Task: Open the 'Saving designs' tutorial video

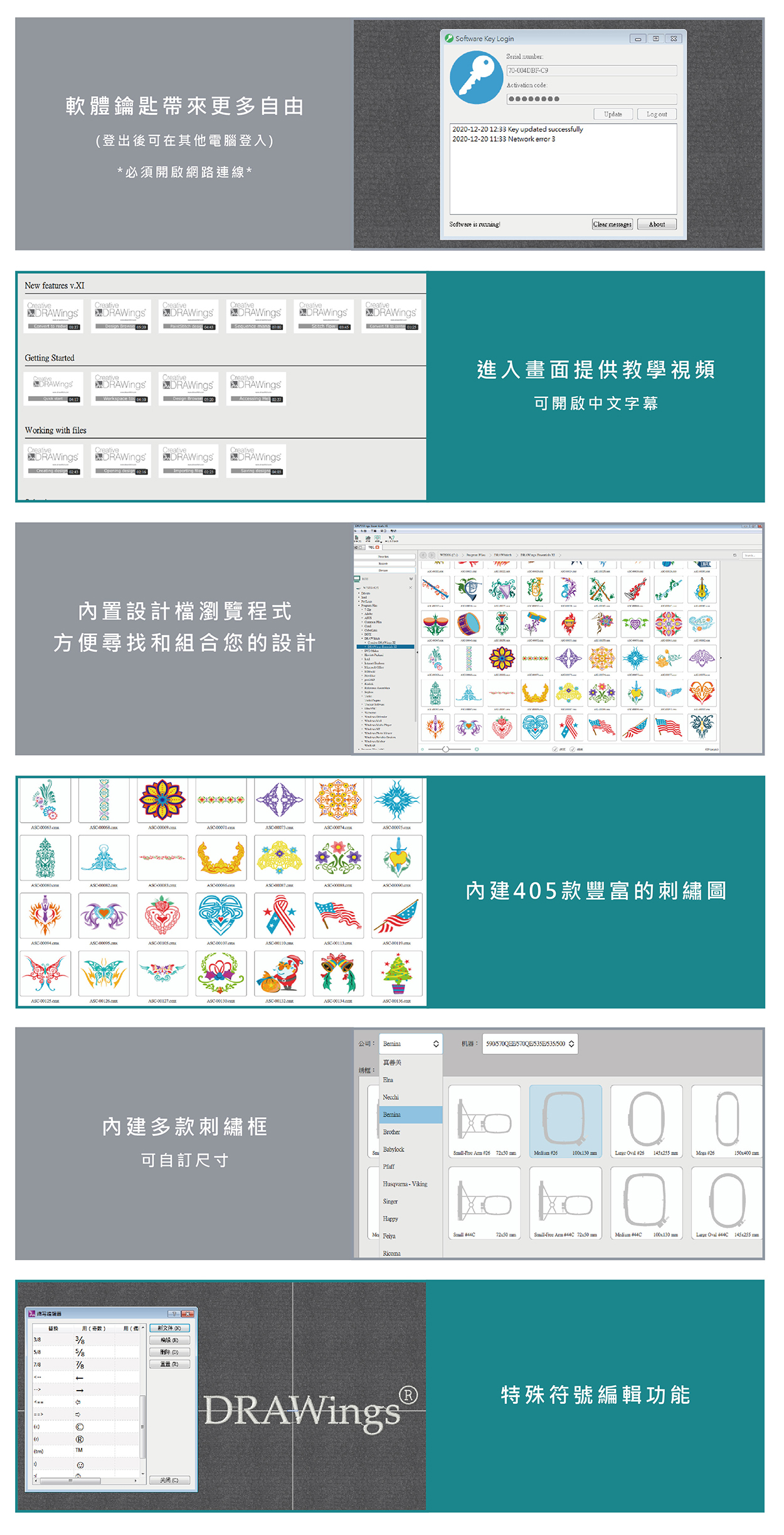Action: [x=257, y=461]
